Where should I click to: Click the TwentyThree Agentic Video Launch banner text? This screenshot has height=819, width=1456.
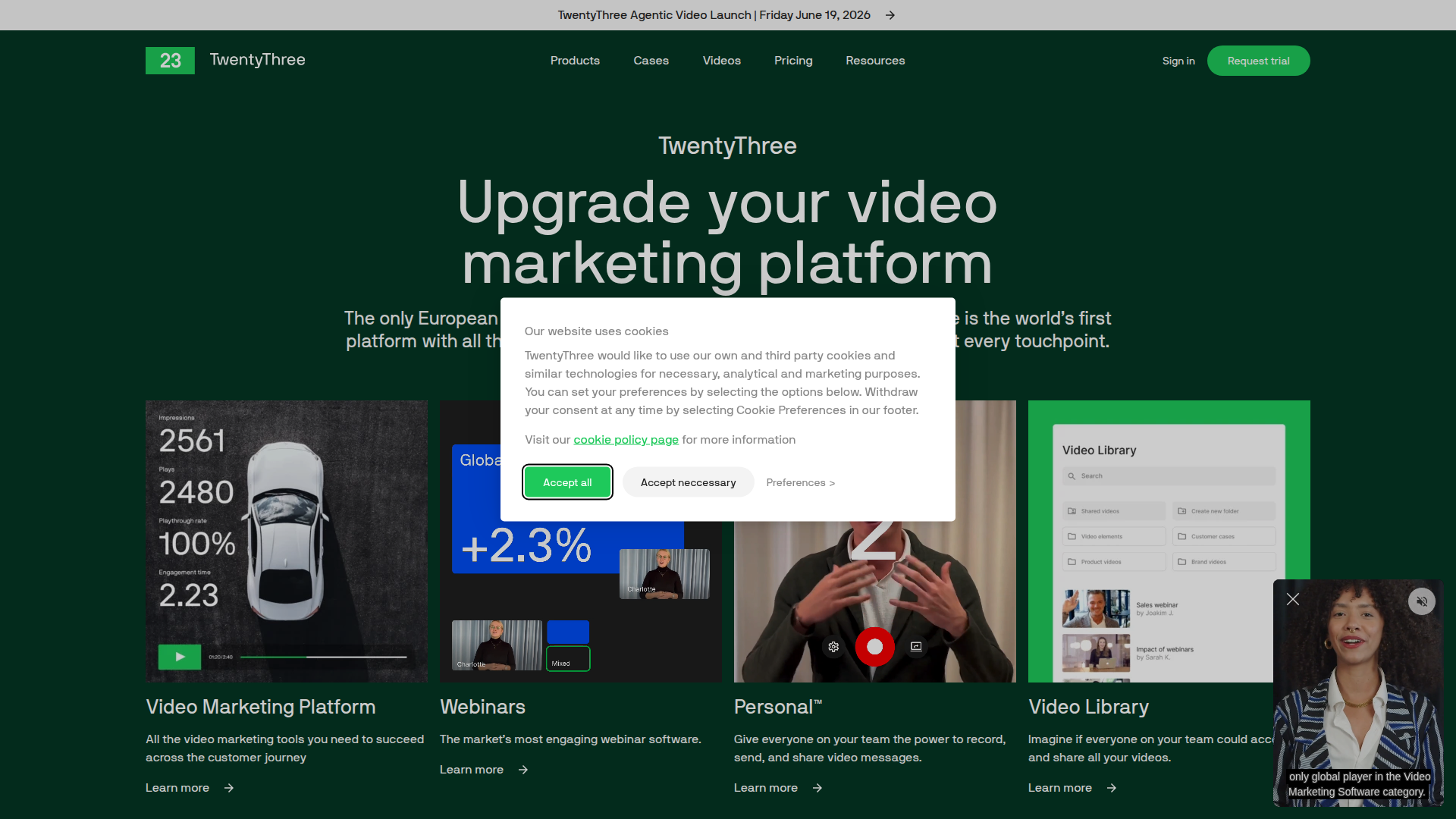(714, 15)
